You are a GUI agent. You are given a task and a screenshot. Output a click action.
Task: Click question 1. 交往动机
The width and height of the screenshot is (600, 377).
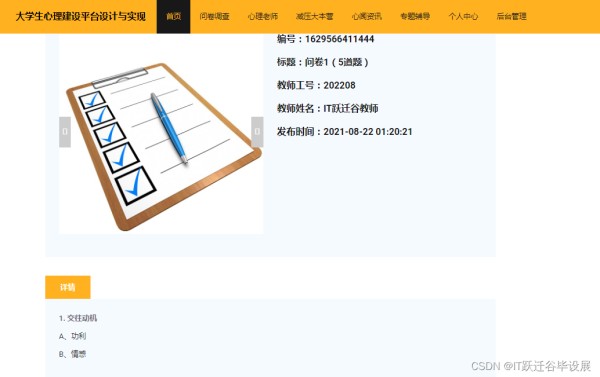click(x=78, y=318)
